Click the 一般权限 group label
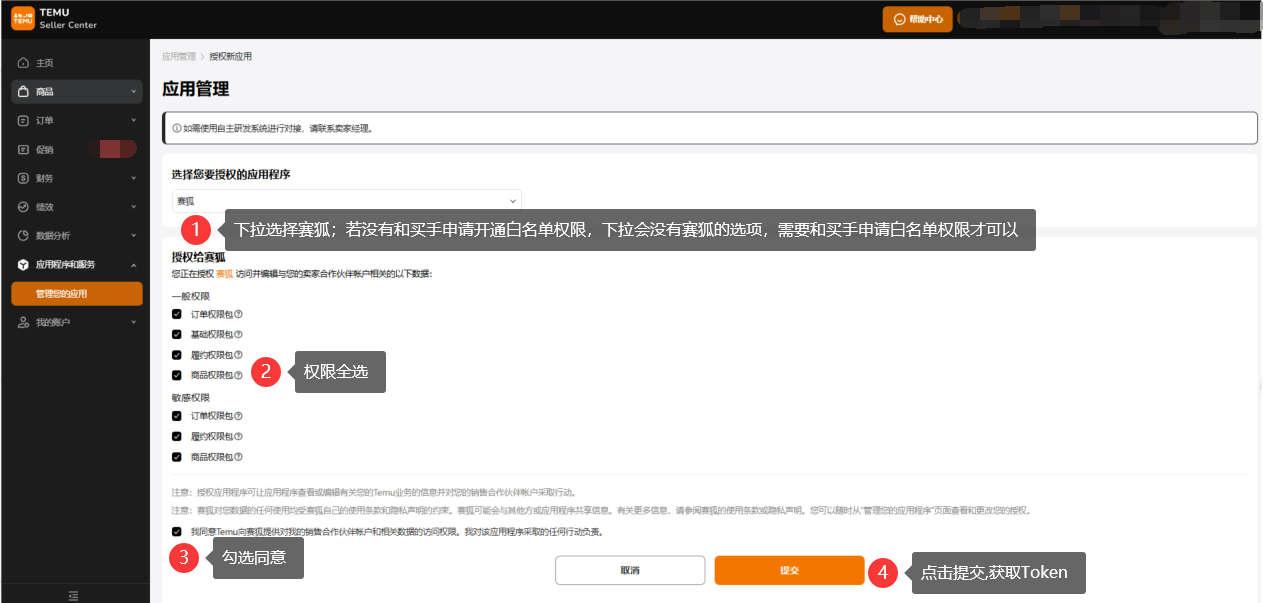The image size is (1263, 603). [x=190, y=295]
